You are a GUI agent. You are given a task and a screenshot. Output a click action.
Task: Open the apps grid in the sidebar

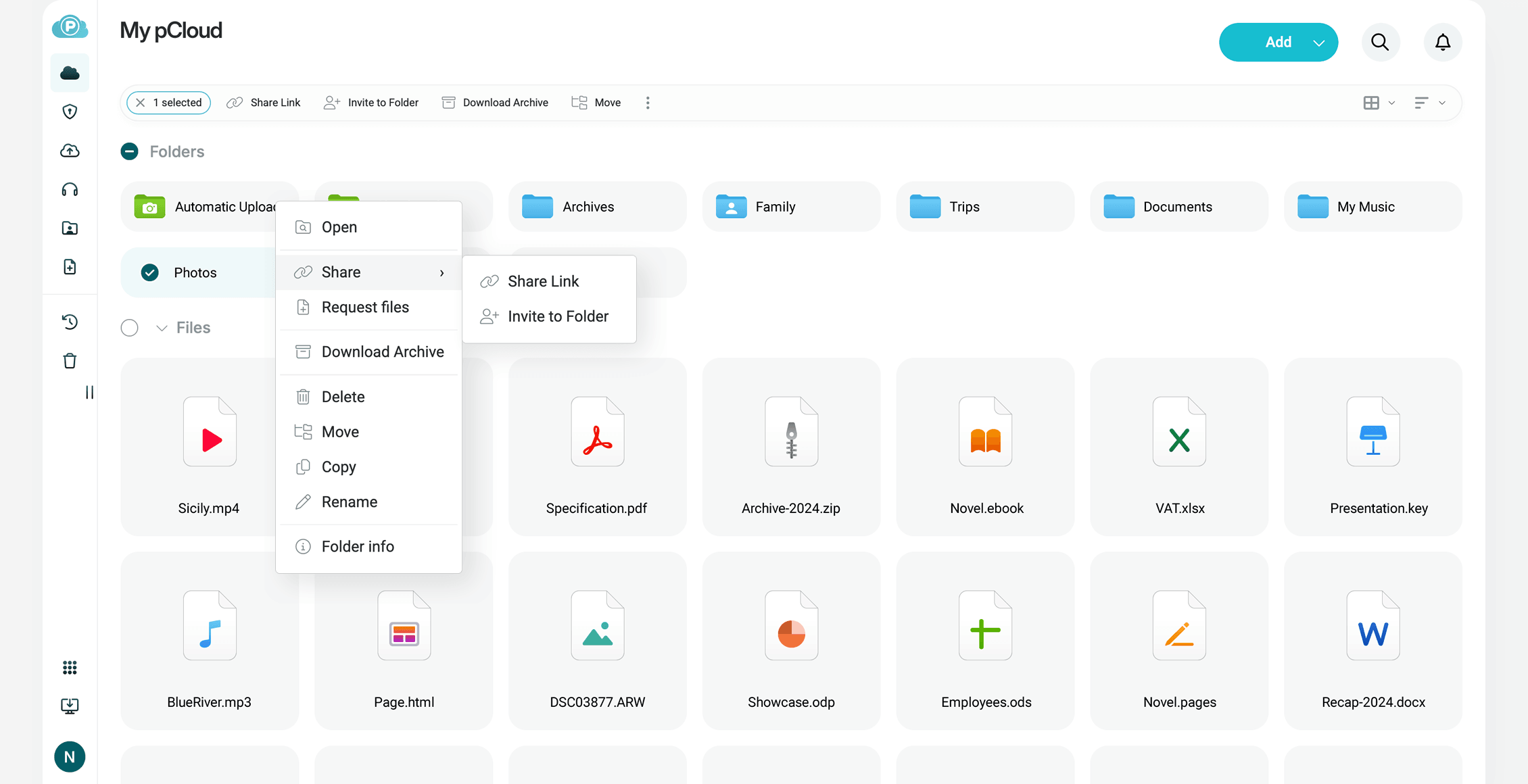(x=70, y=667)
